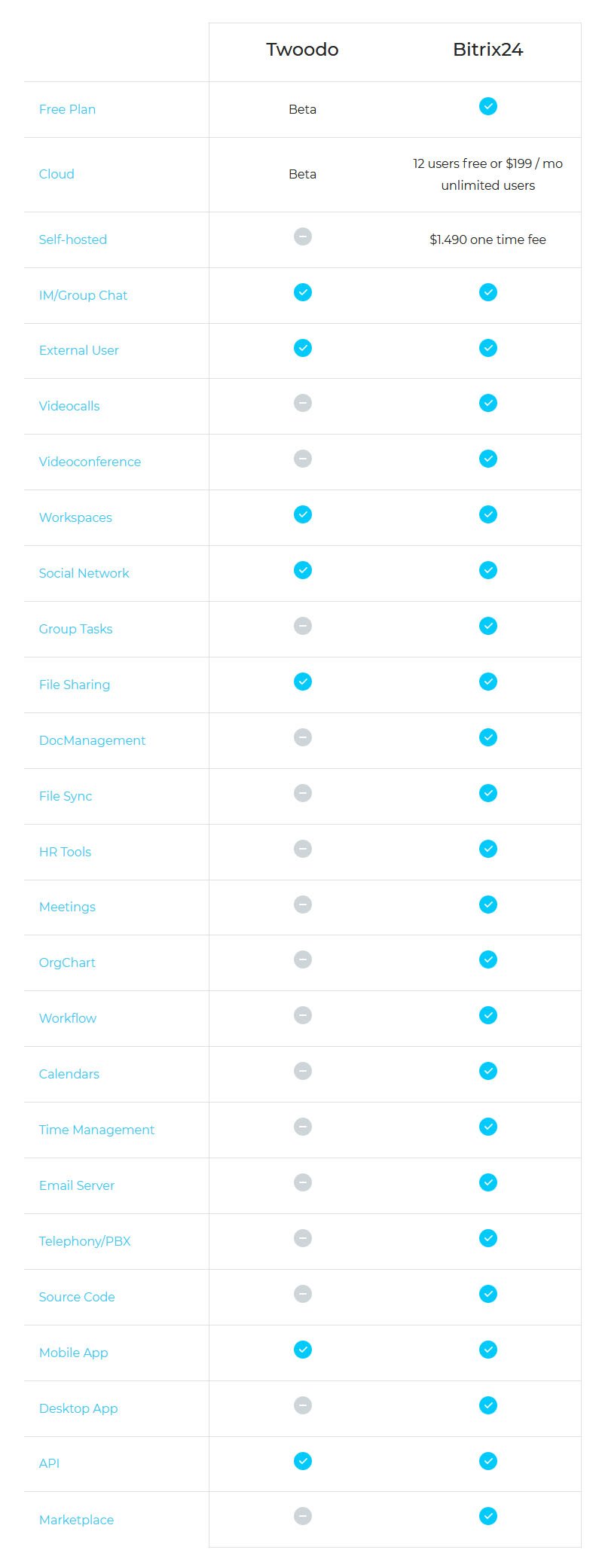
Task: Open the Self-hosted feature link
Action: point(73,239)
